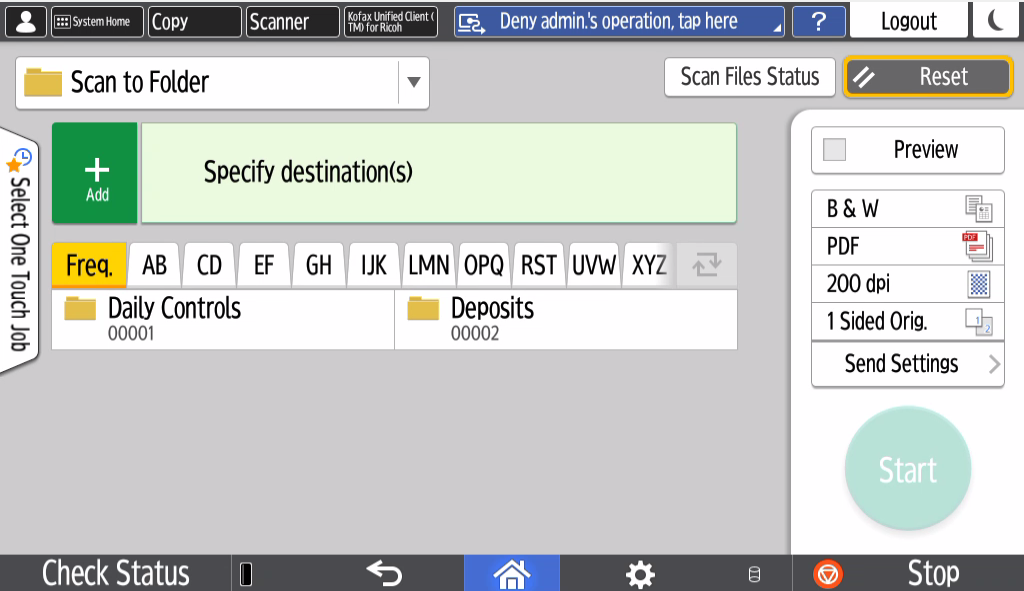This screenshot has height=591, width=1024.
Task: Tap the user login icon
Action: [x=24, y=21]
